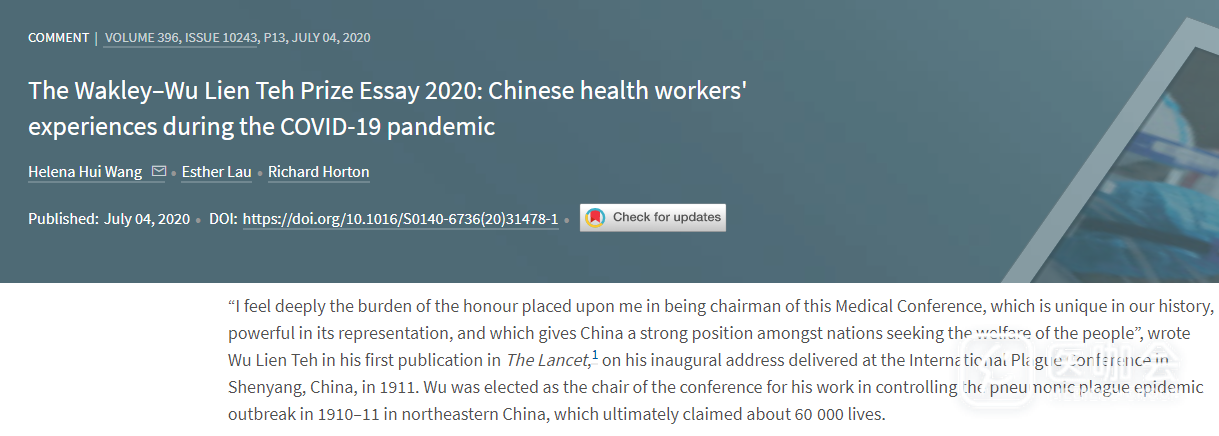Screen dimensions: 1219x436
Task: Click the July 04, 2020 issue date in header
Action: (332, 38)
